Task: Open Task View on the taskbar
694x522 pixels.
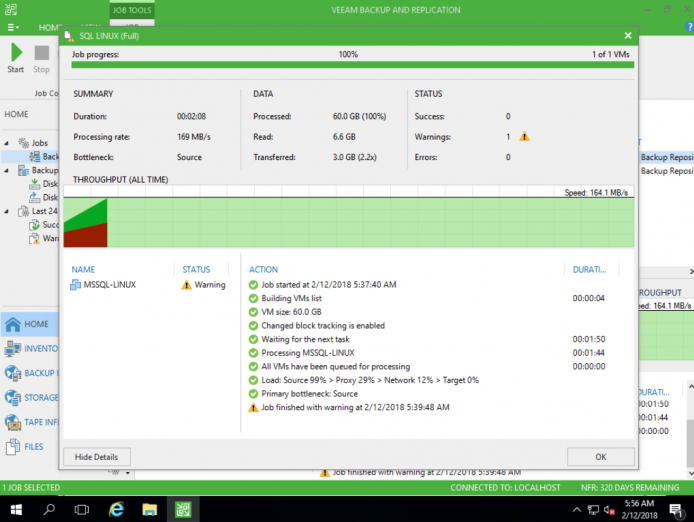Action: pos(82,510)
